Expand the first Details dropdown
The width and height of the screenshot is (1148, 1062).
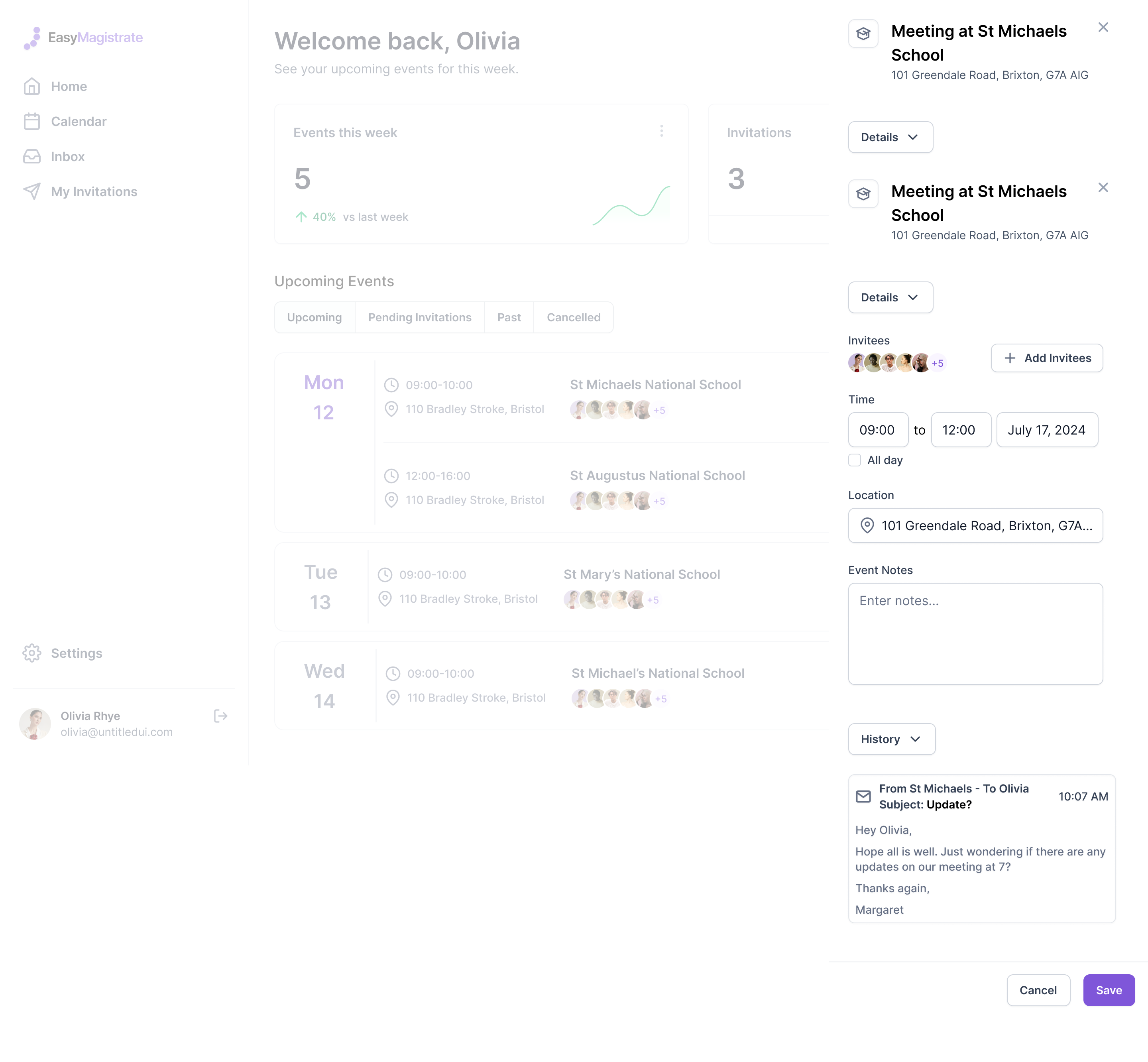click(890, 137)
